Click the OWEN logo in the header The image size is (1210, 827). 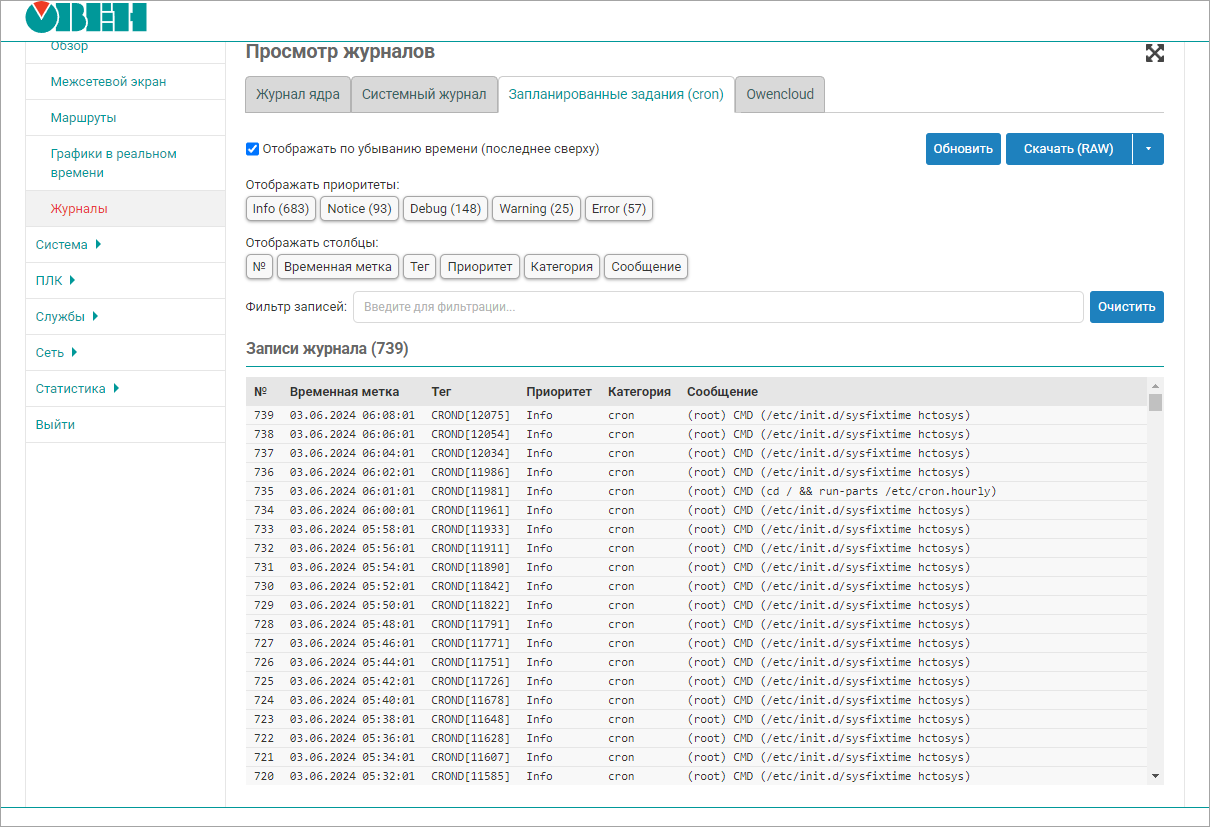86,17
